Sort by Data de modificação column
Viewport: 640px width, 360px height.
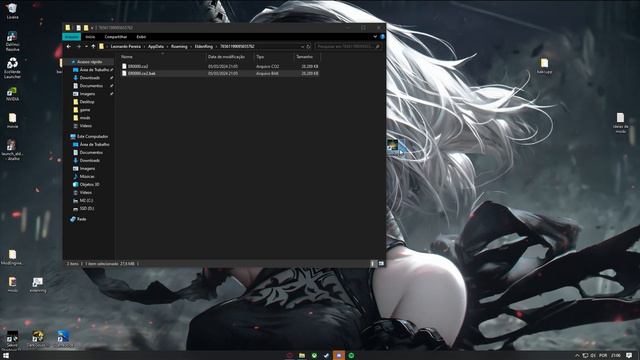click(x=226, y=57)
